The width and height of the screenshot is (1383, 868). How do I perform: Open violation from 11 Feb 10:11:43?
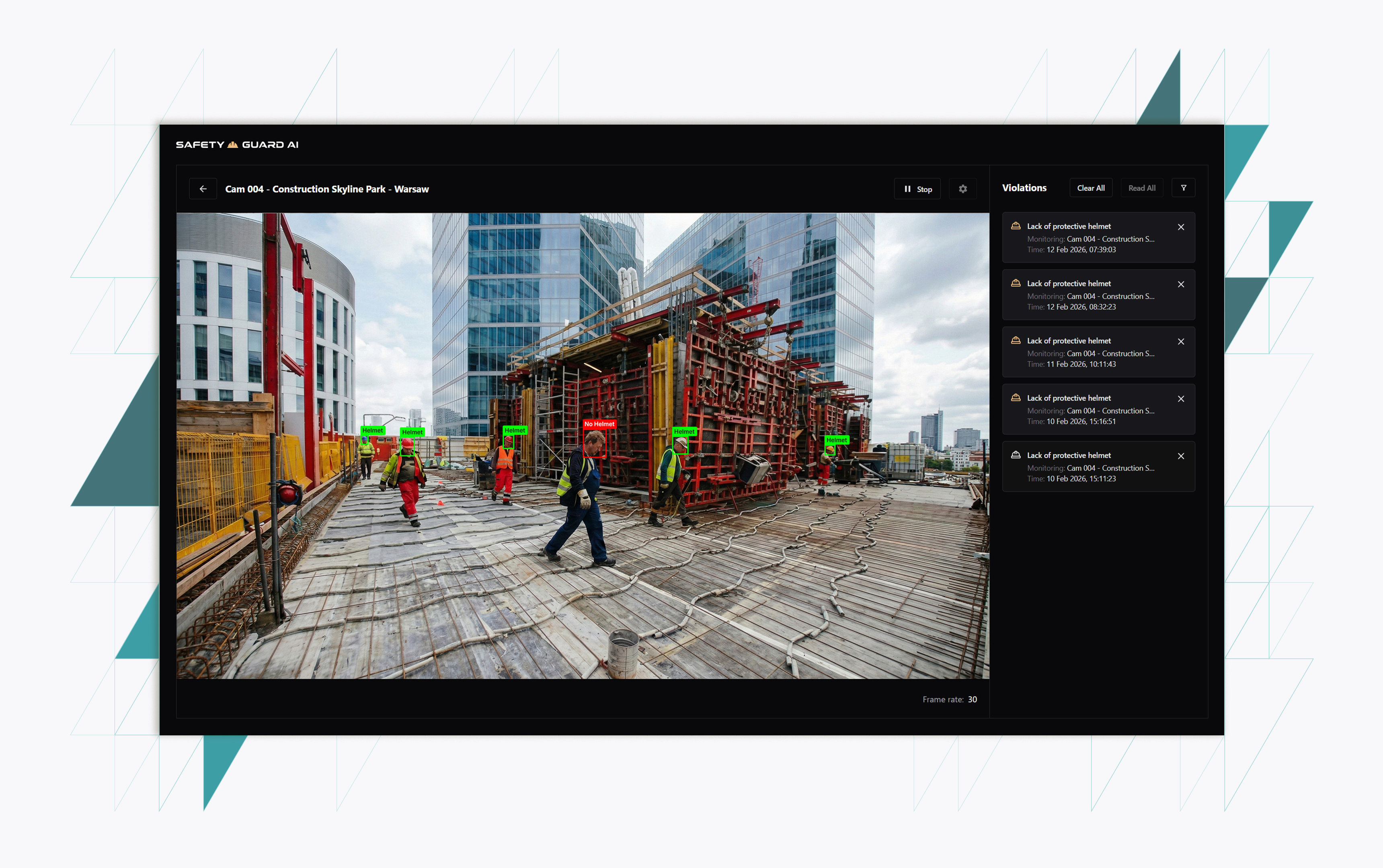pos(1091,352)
